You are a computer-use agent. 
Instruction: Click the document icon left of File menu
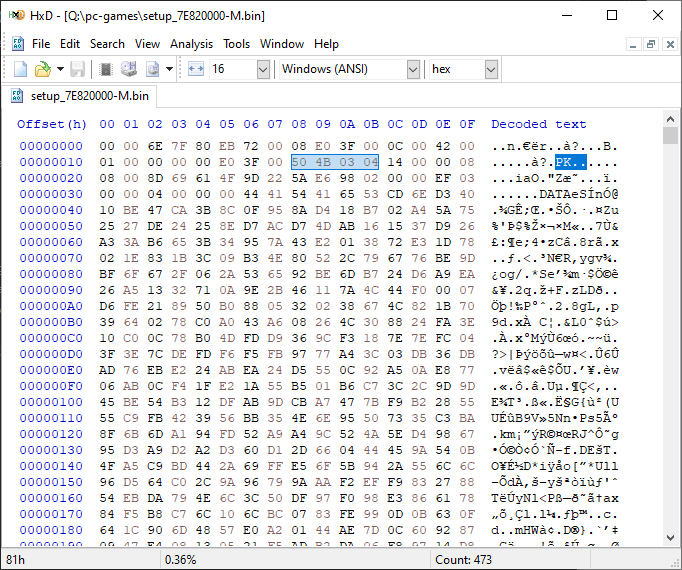point(18,44)
